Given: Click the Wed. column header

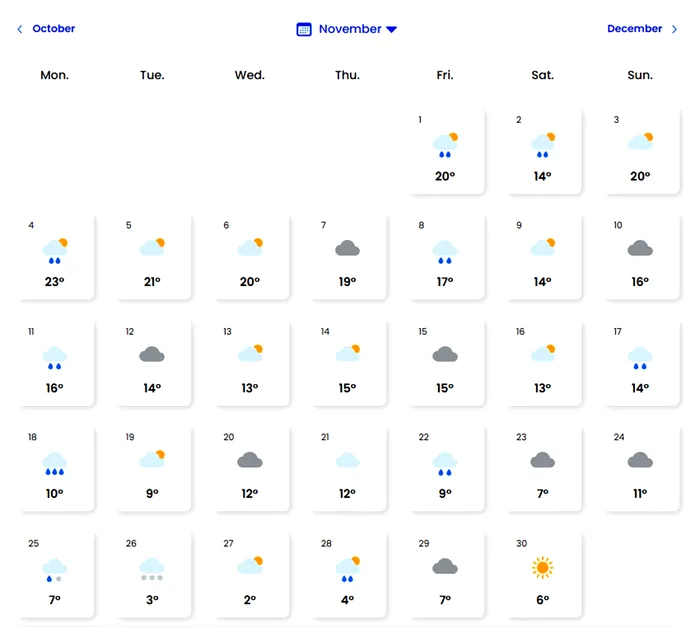Looking at the screenshot, I should [250, 75].
